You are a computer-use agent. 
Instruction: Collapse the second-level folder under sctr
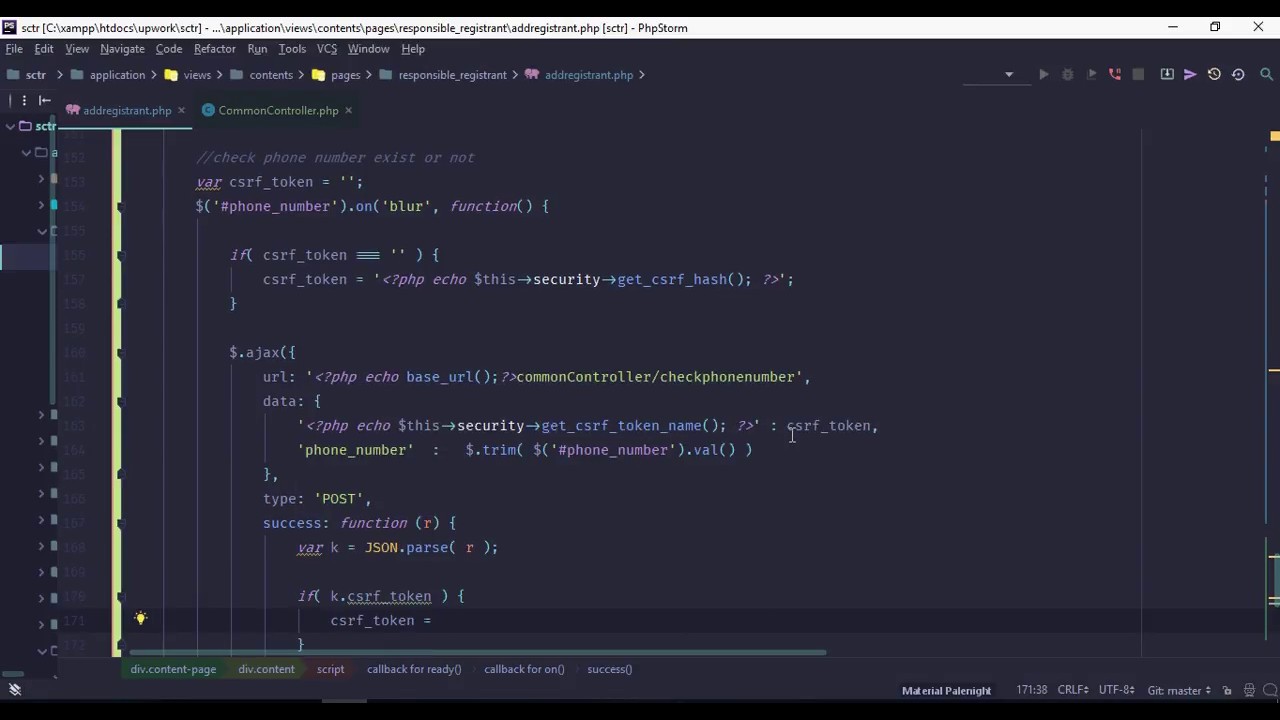pyautogui.click(x=26, y=152)
